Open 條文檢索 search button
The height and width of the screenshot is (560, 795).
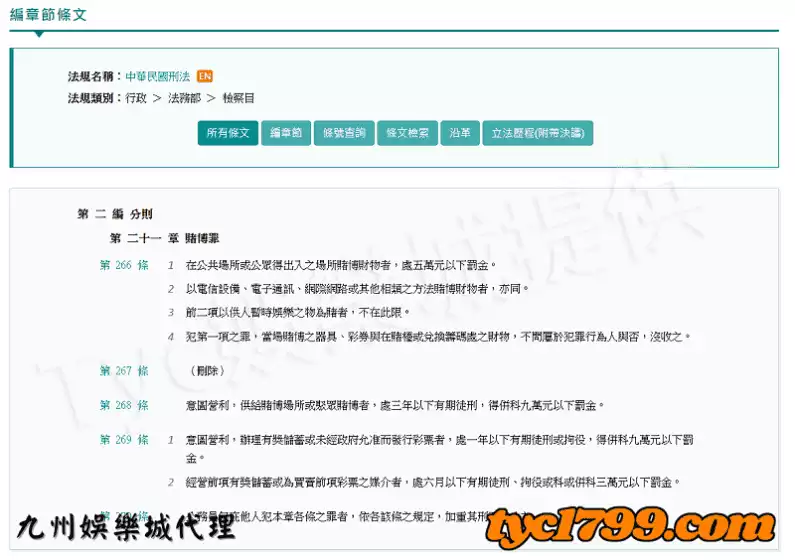coord(407,133)
